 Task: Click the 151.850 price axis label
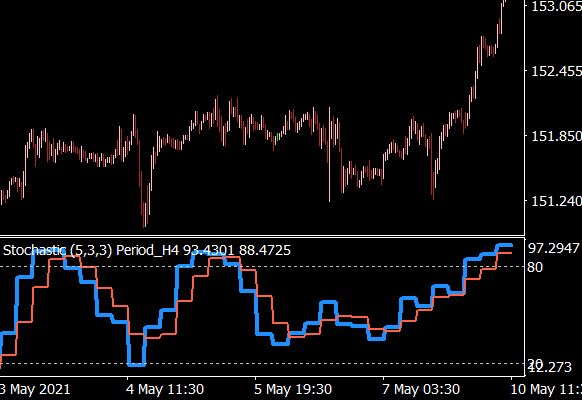click(x=556, y=136)
